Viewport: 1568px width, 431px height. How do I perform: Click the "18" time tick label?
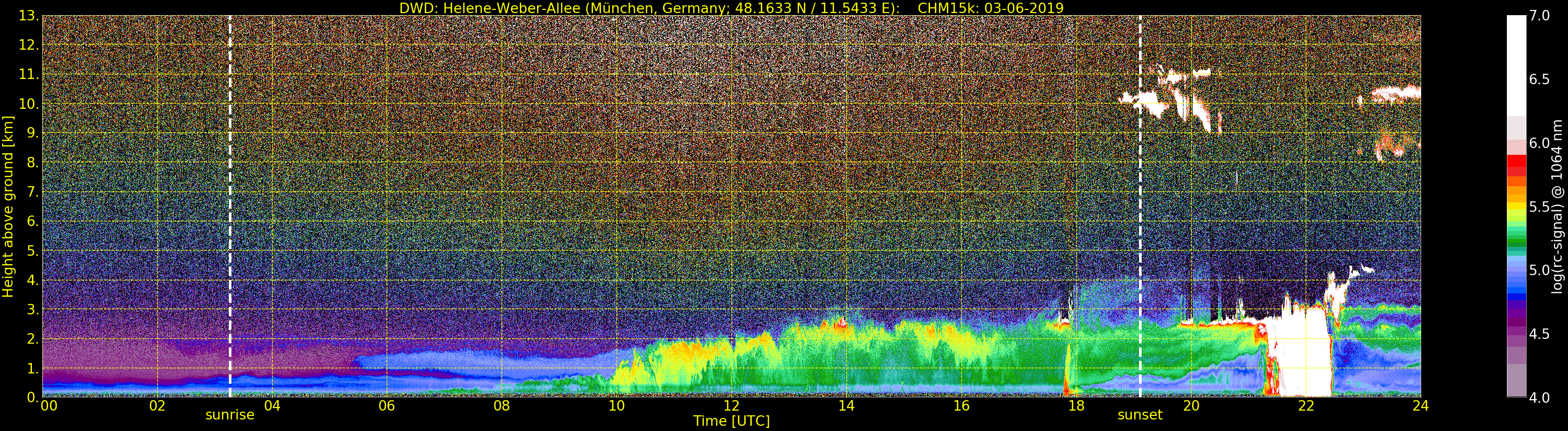1076,406
